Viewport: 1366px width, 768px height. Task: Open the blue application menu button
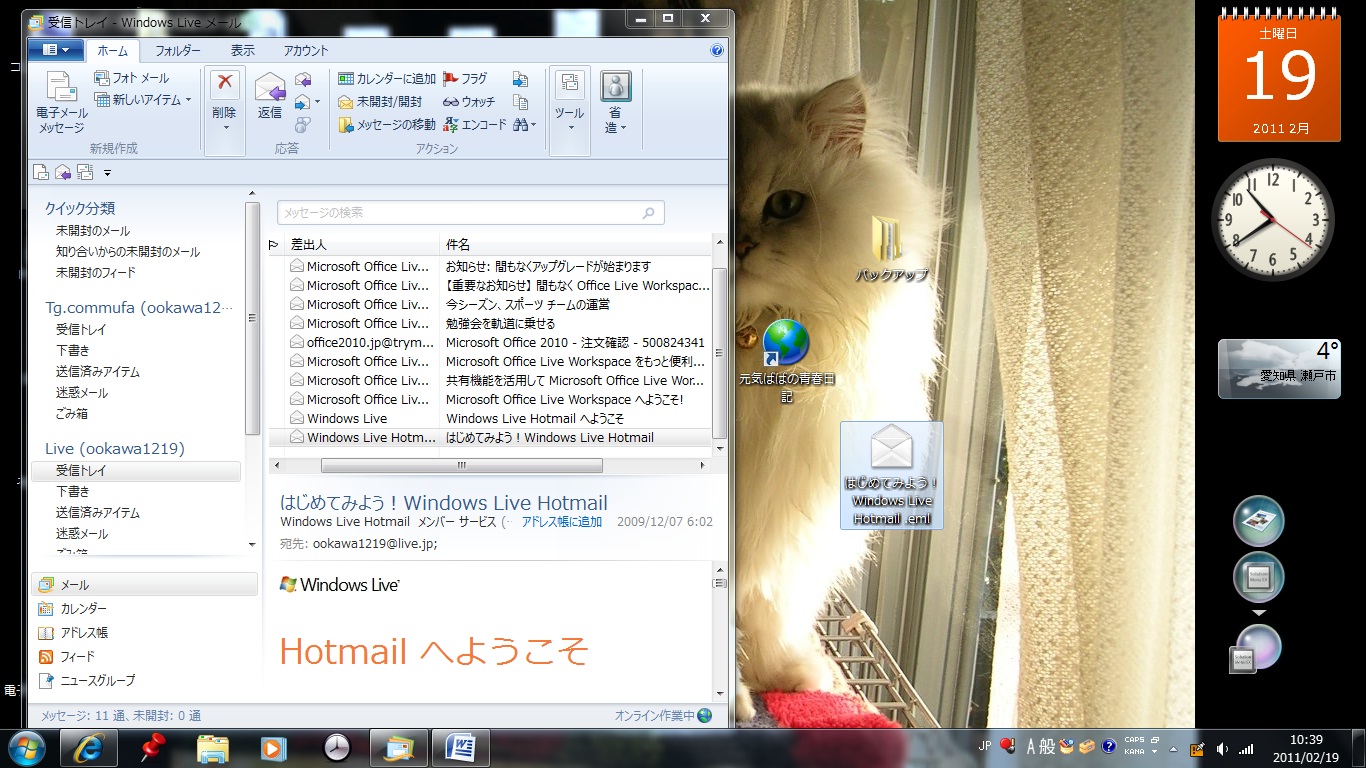[x=55, y=50]
